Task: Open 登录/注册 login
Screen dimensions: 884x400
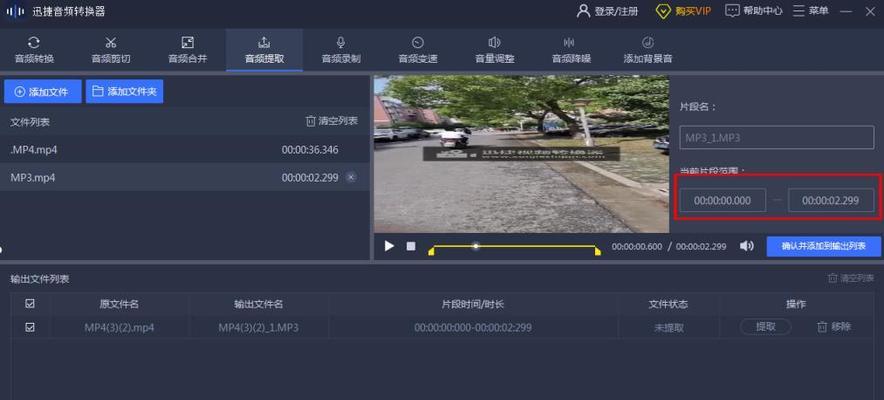Action: click(608, 11)
